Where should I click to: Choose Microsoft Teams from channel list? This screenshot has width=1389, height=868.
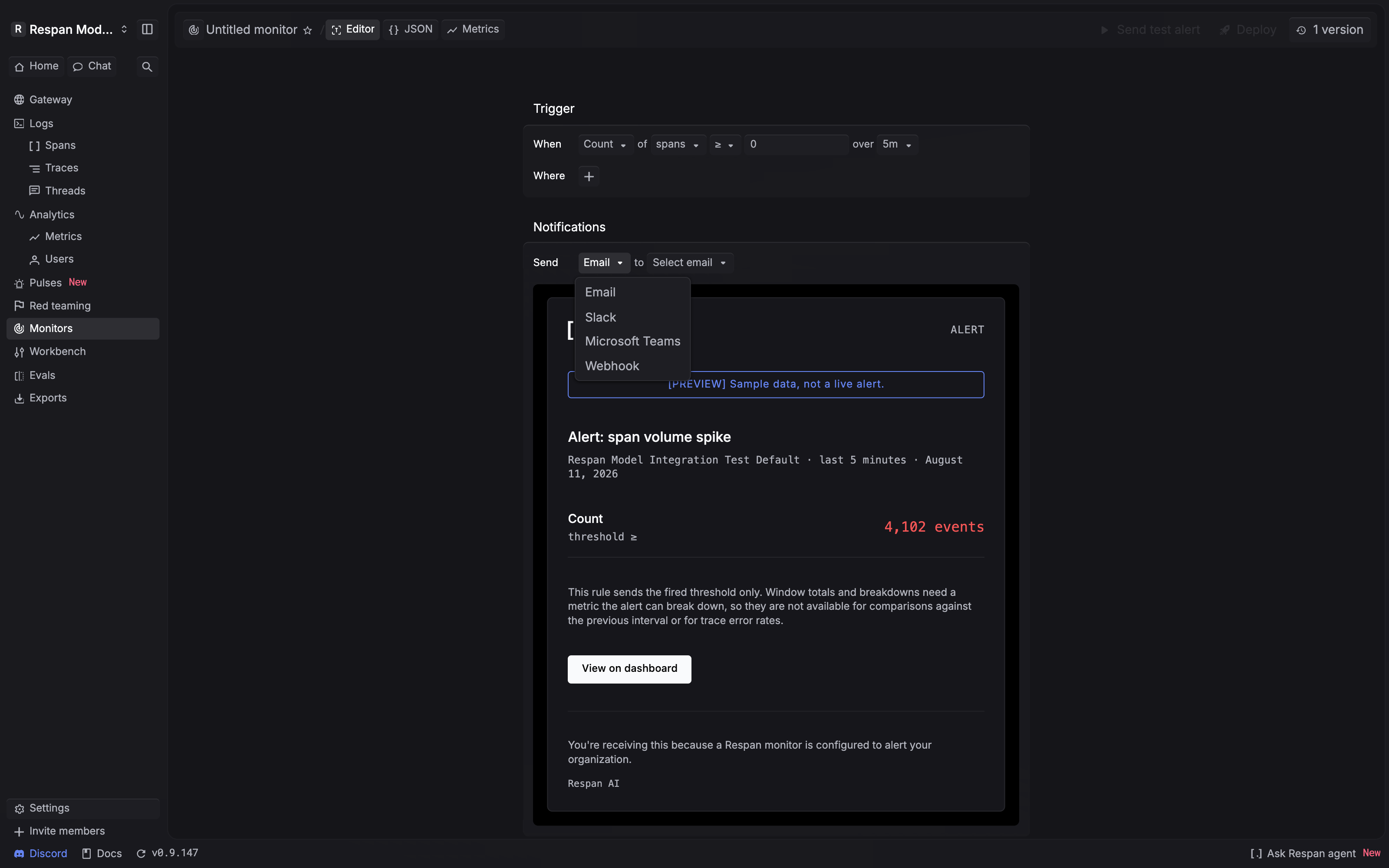(x=632, y=342)
